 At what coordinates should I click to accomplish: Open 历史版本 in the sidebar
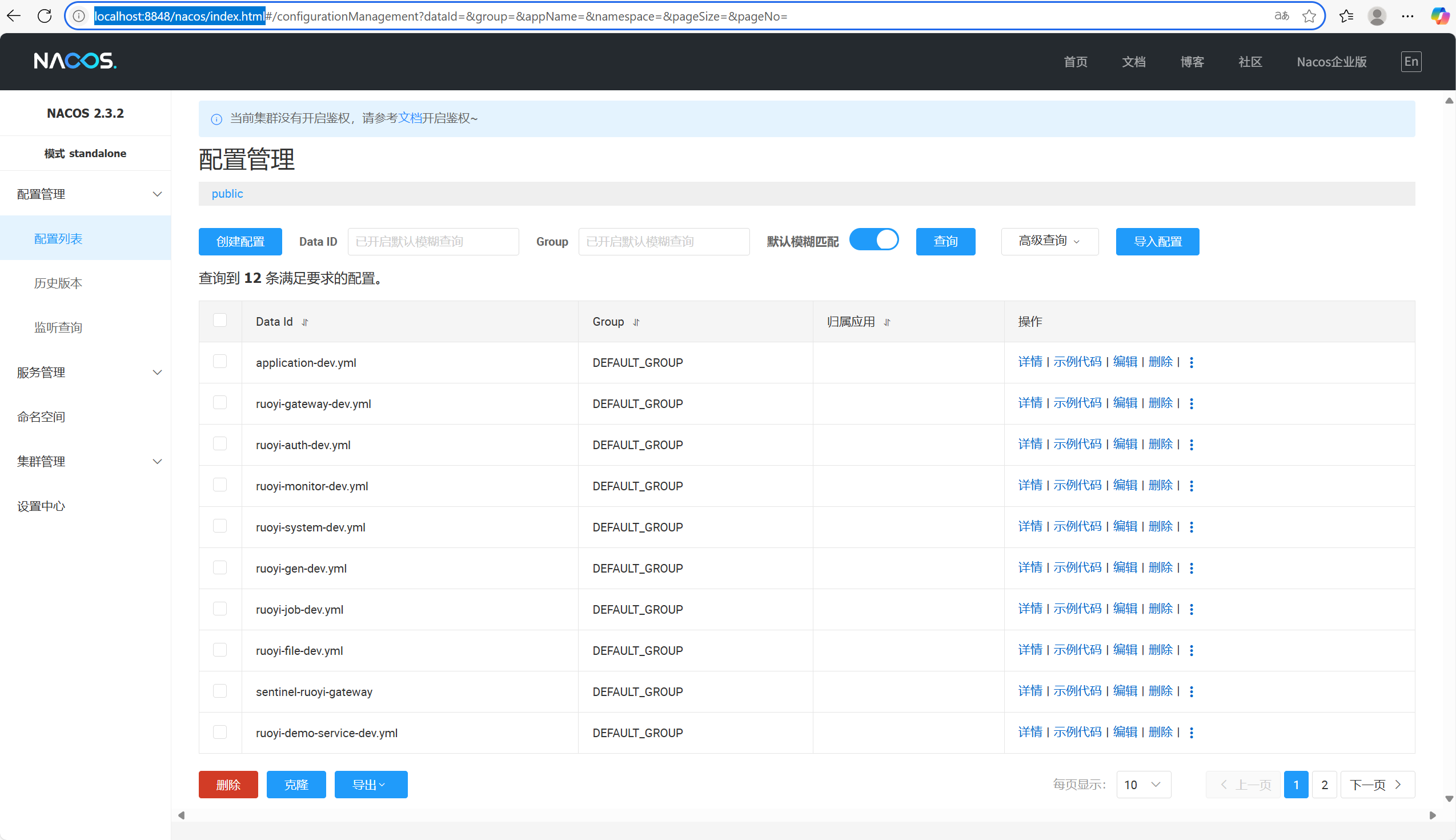pyautogui.click(x=58, y=283)
